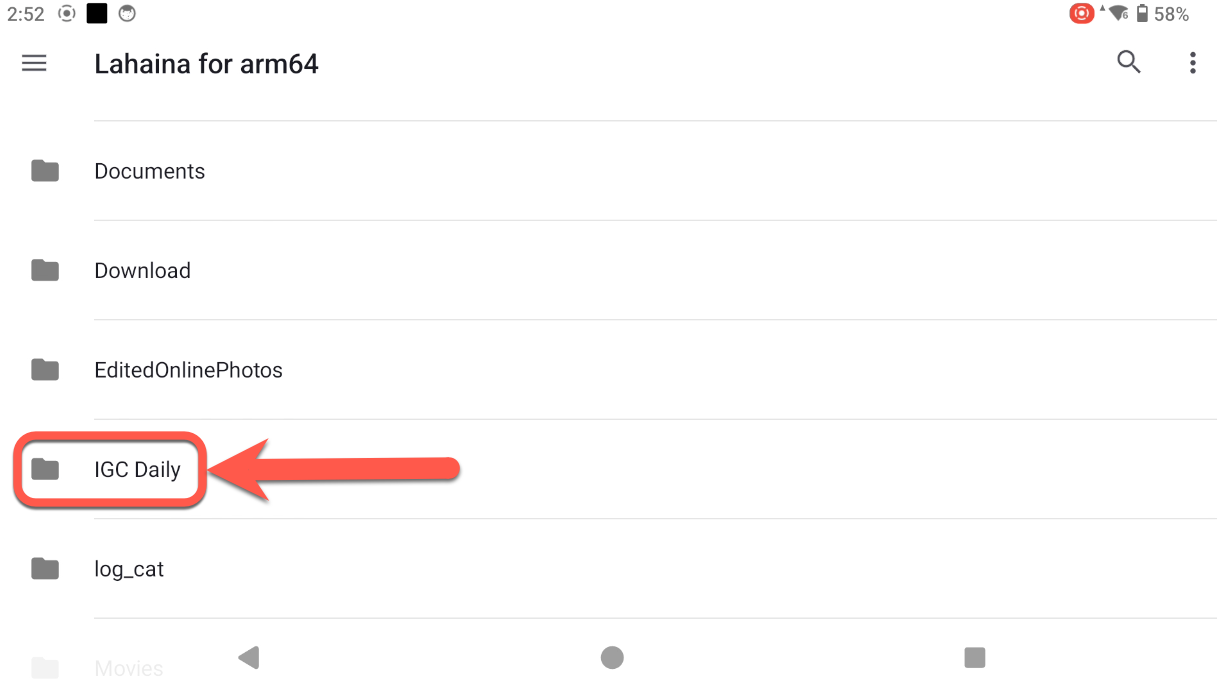
Task: Tap the battery status icon
Action: click(x=1142, y=14)
